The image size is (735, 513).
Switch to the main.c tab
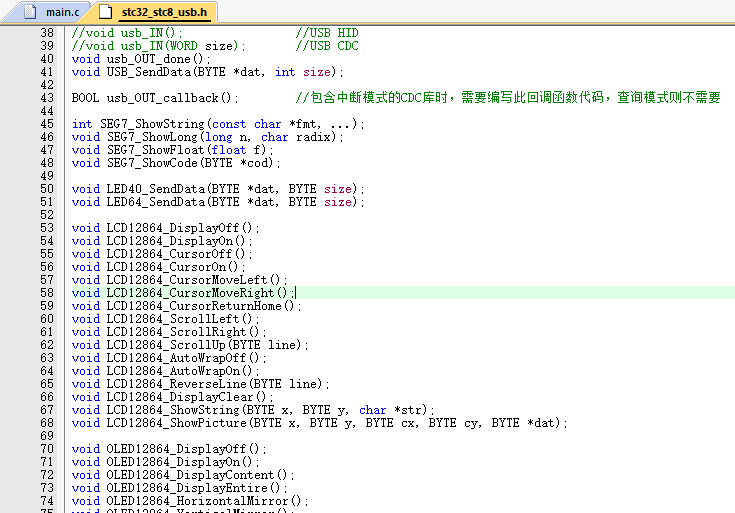(x=62, y=12)
